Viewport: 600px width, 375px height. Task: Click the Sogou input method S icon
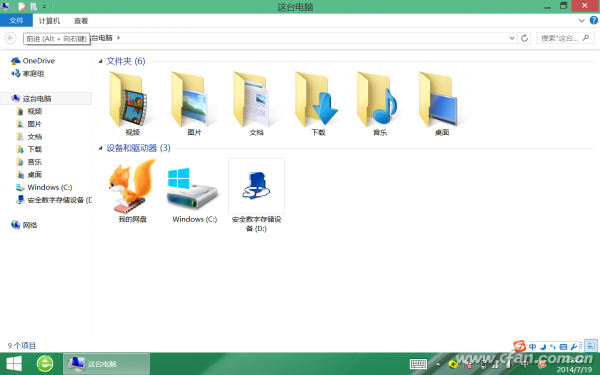tap(520, 346)
